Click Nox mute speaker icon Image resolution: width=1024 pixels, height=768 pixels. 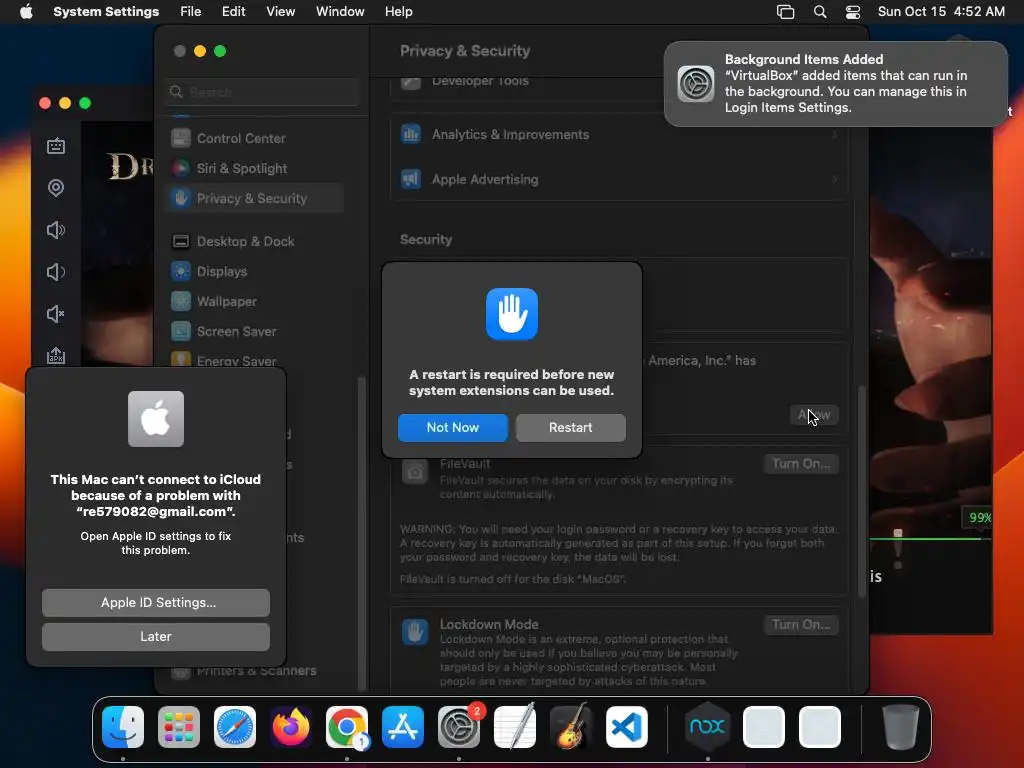click(x=56, y=314)
